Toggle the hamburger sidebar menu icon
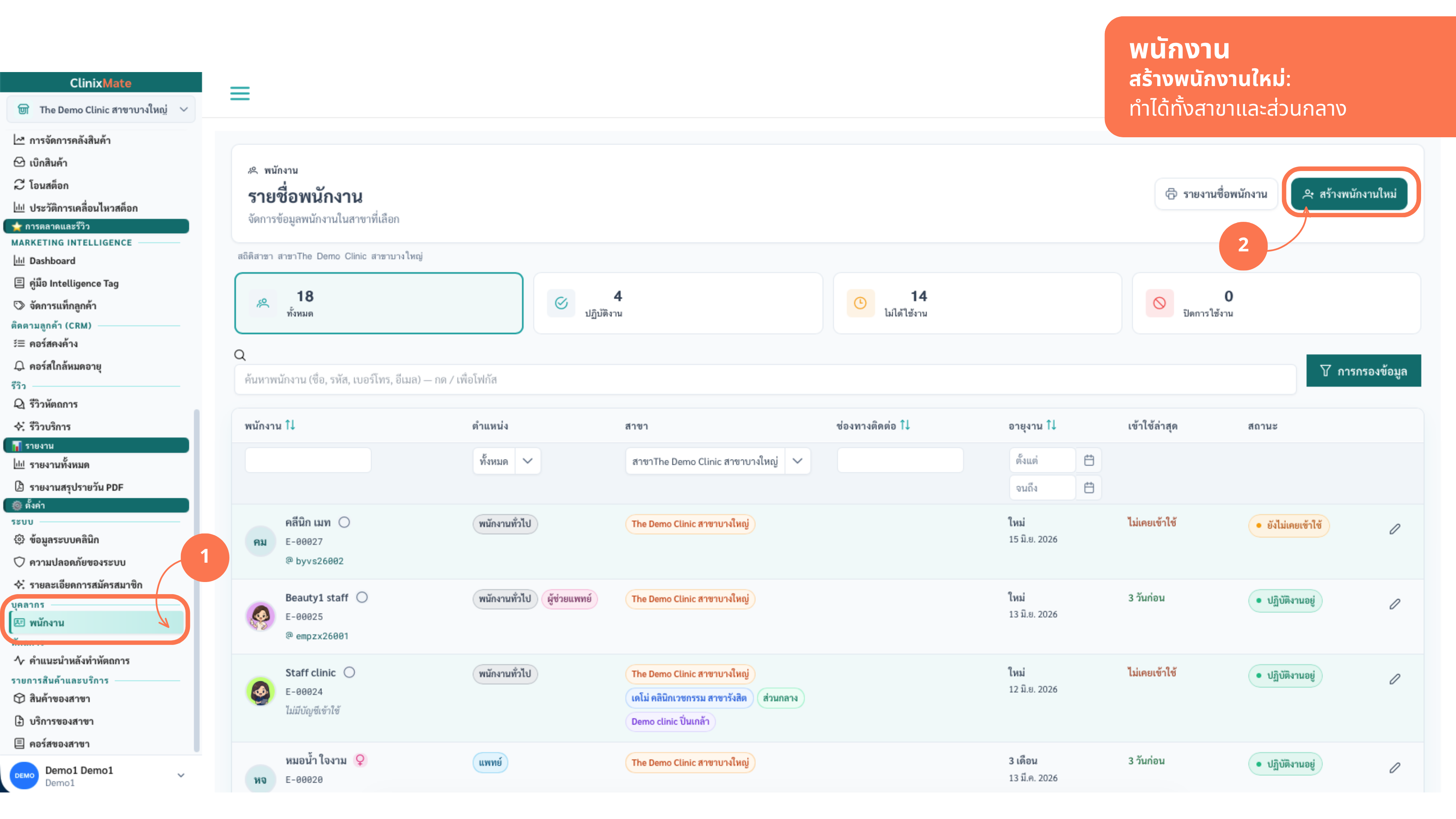1456x819 pixels. tap(240, 93)
